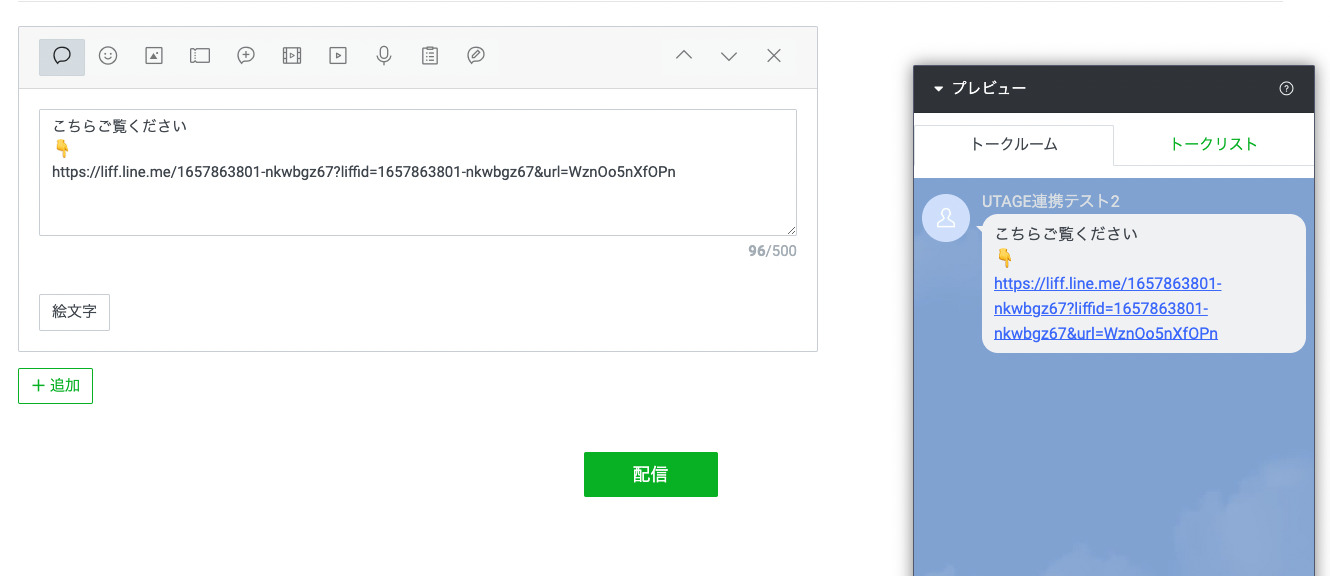Click the 絵文字 emoji button
This screenshot has height=576, width=1330.
pos(74,312)
